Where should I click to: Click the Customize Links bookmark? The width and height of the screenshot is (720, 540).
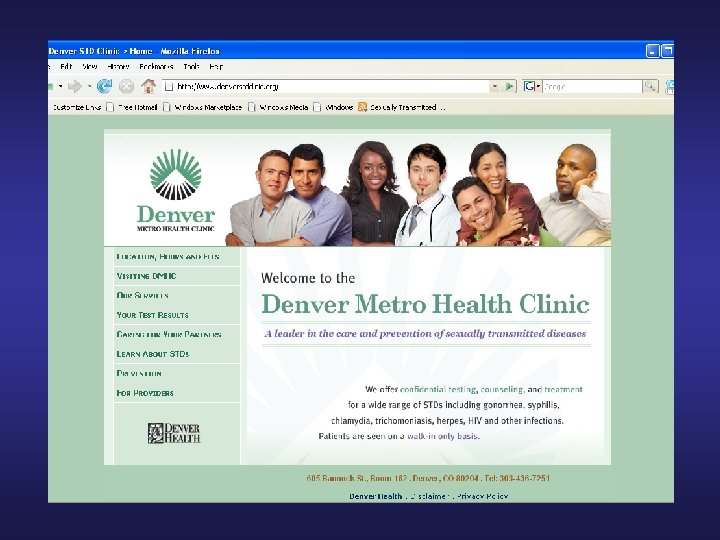[77, 107]
